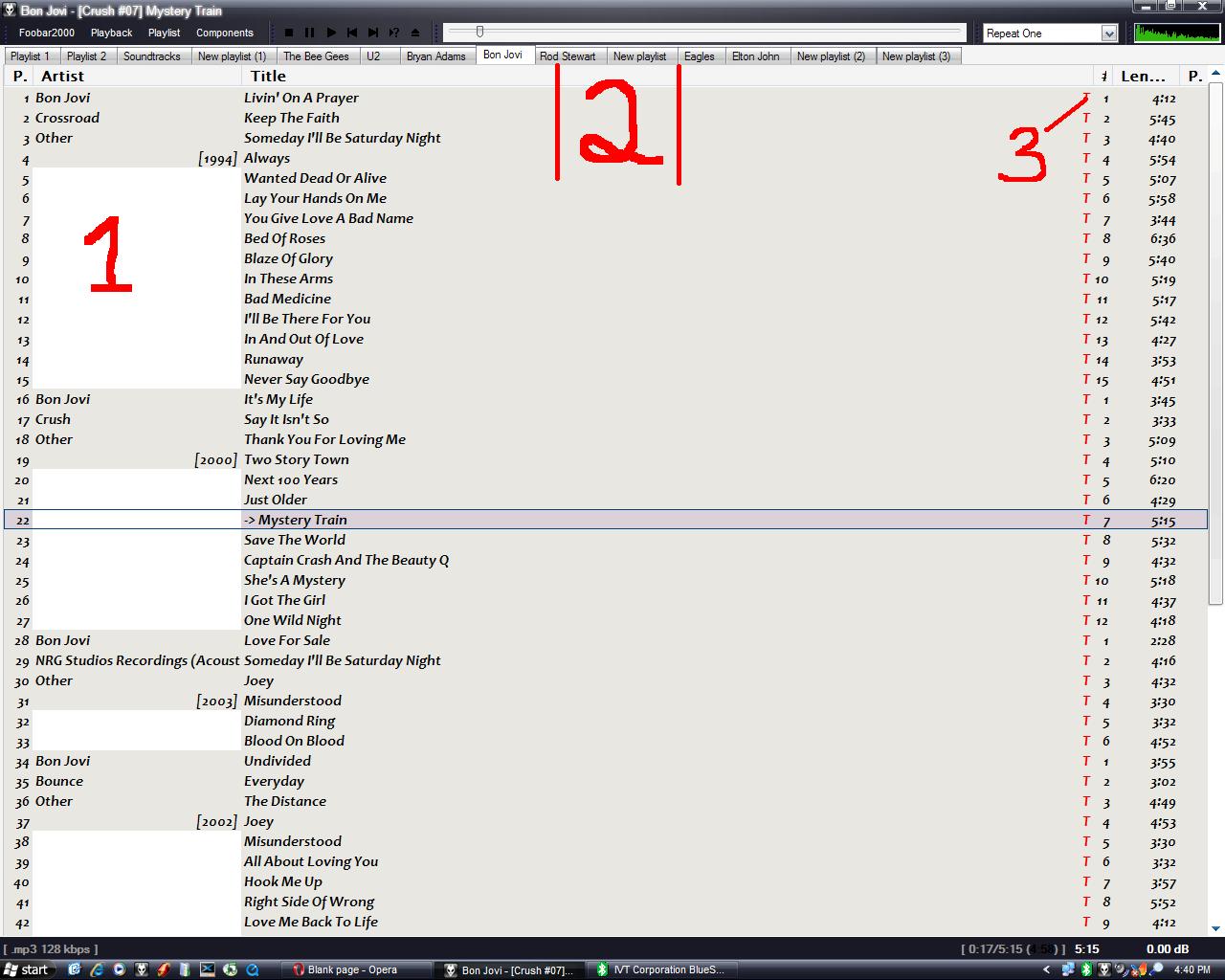Play a random track
Viewport: 1225px width, 980px height.
click(x=394, y=33)
